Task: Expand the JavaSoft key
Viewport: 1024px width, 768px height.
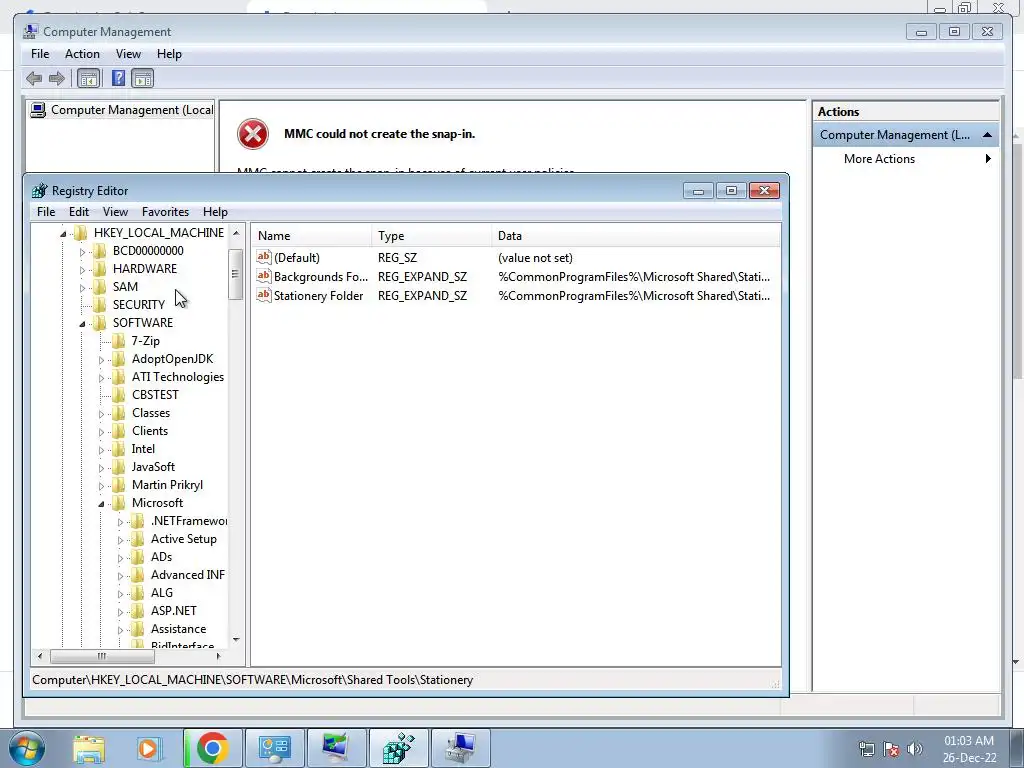Action: 101,468
